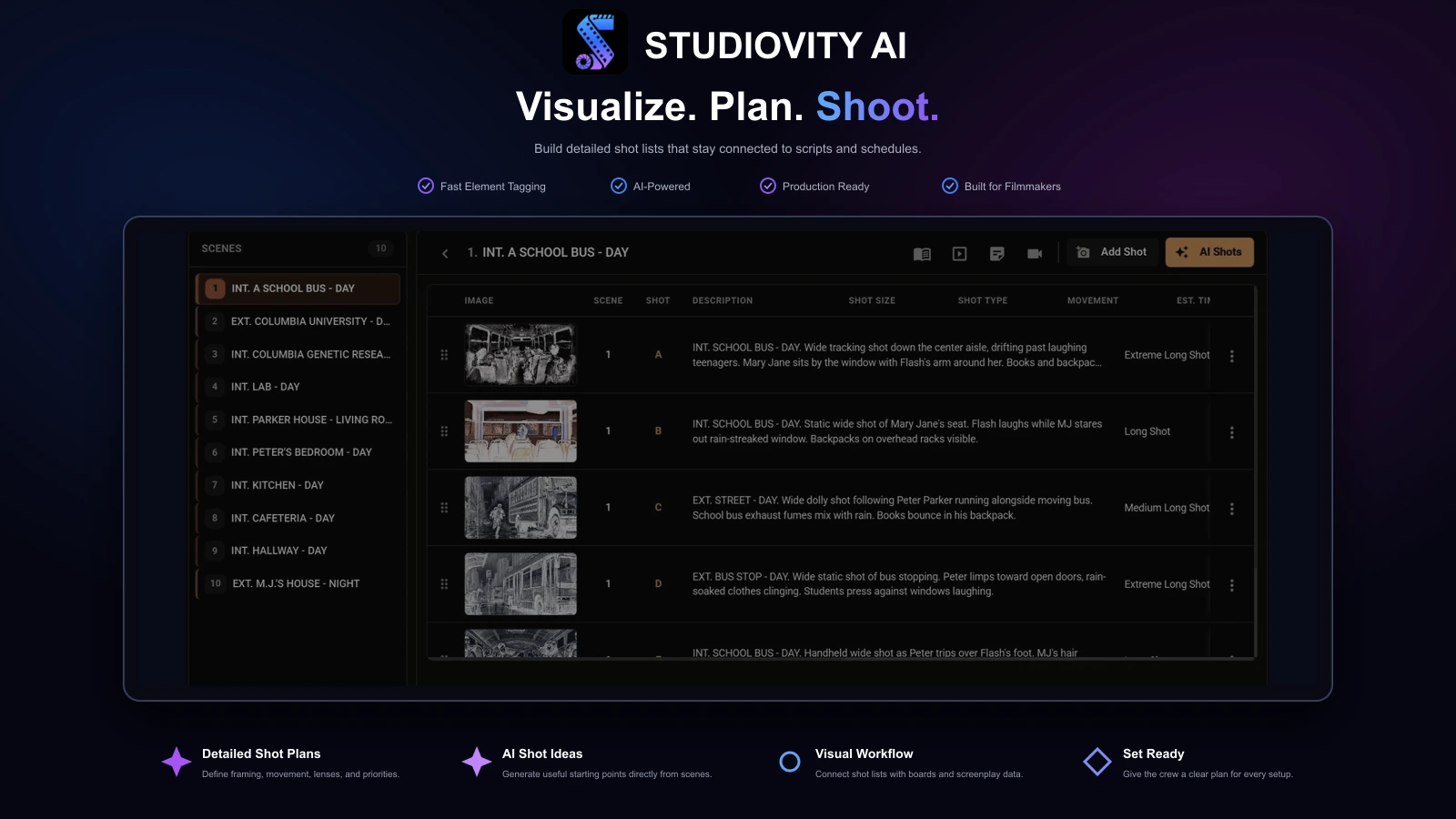Select scene 3 INT. COLUMBIA GENETIC RESEA...
The height and width of the screenshot is (819, 1456).
(298, 354)
